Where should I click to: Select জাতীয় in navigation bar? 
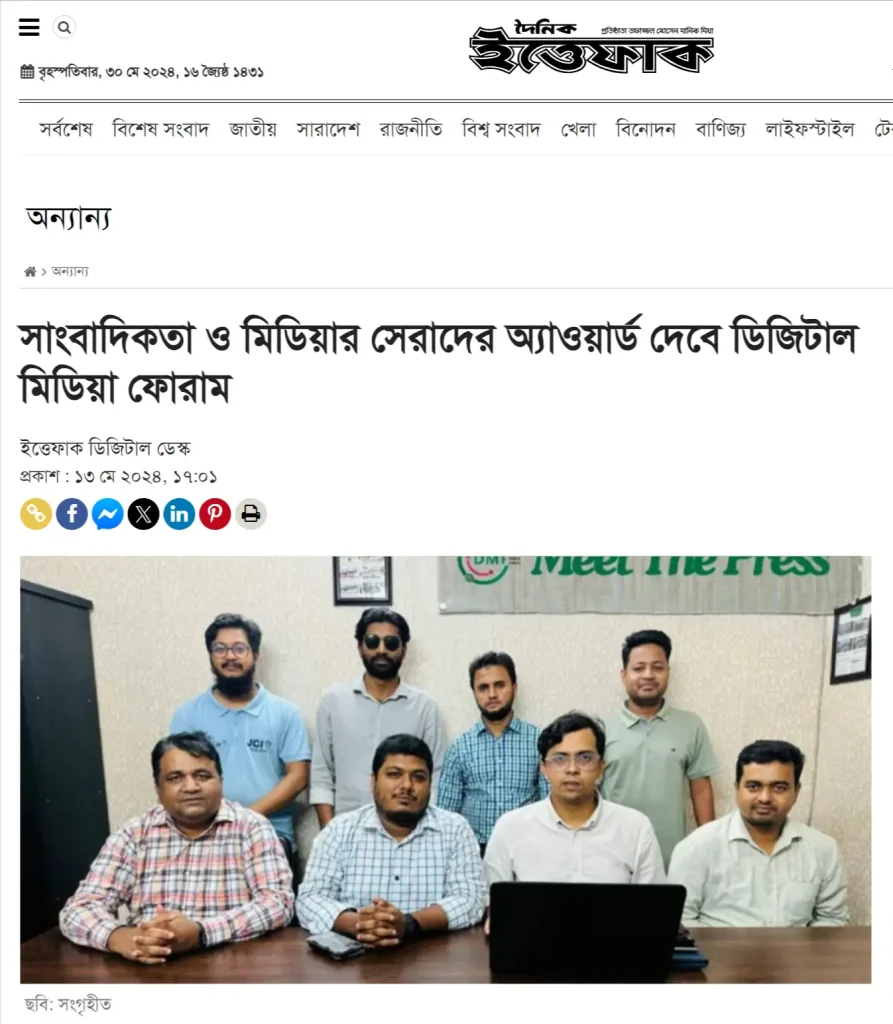tap(253, 129)
